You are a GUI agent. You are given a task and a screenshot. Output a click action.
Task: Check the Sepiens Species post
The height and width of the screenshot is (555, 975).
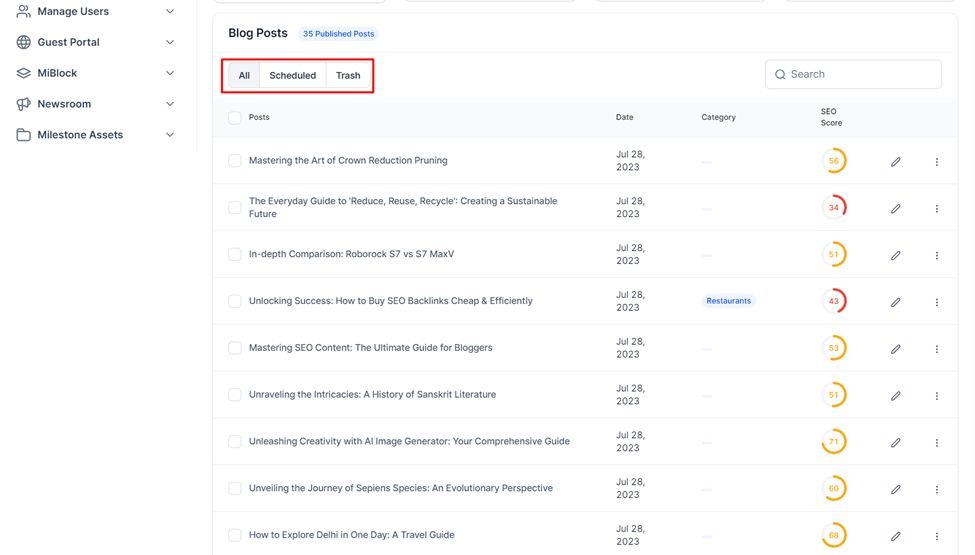point(234,488)
